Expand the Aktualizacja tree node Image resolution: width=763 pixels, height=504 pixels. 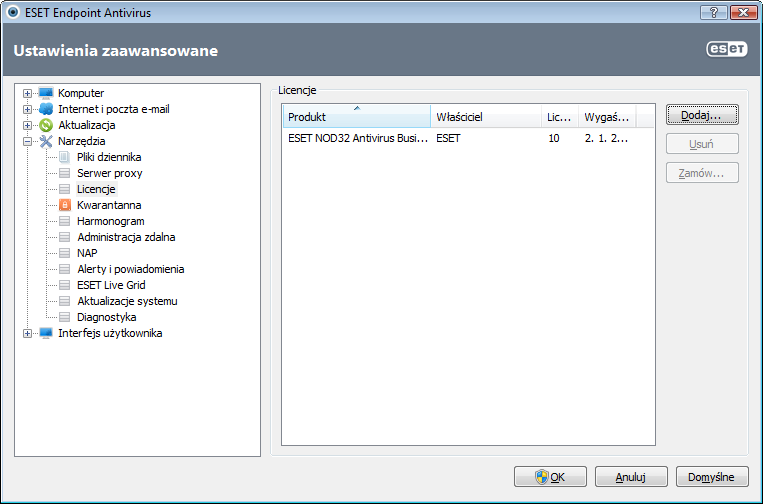27,125
